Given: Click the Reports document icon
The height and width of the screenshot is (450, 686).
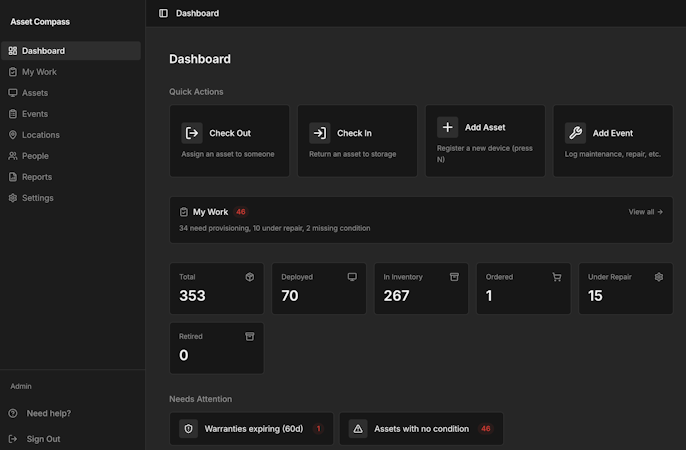Looking at the screenshot, I should (x=13, y=177).
